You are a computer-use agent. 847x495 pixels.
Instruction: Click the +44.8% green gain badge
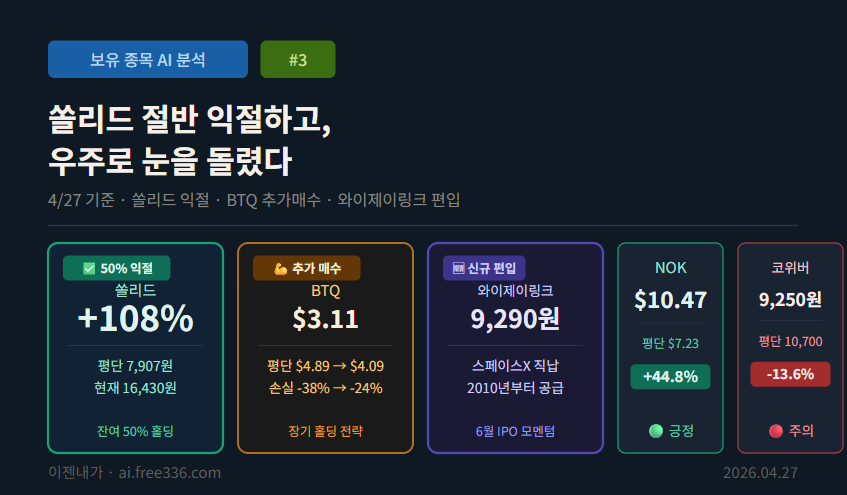click(x=670, y=377)
